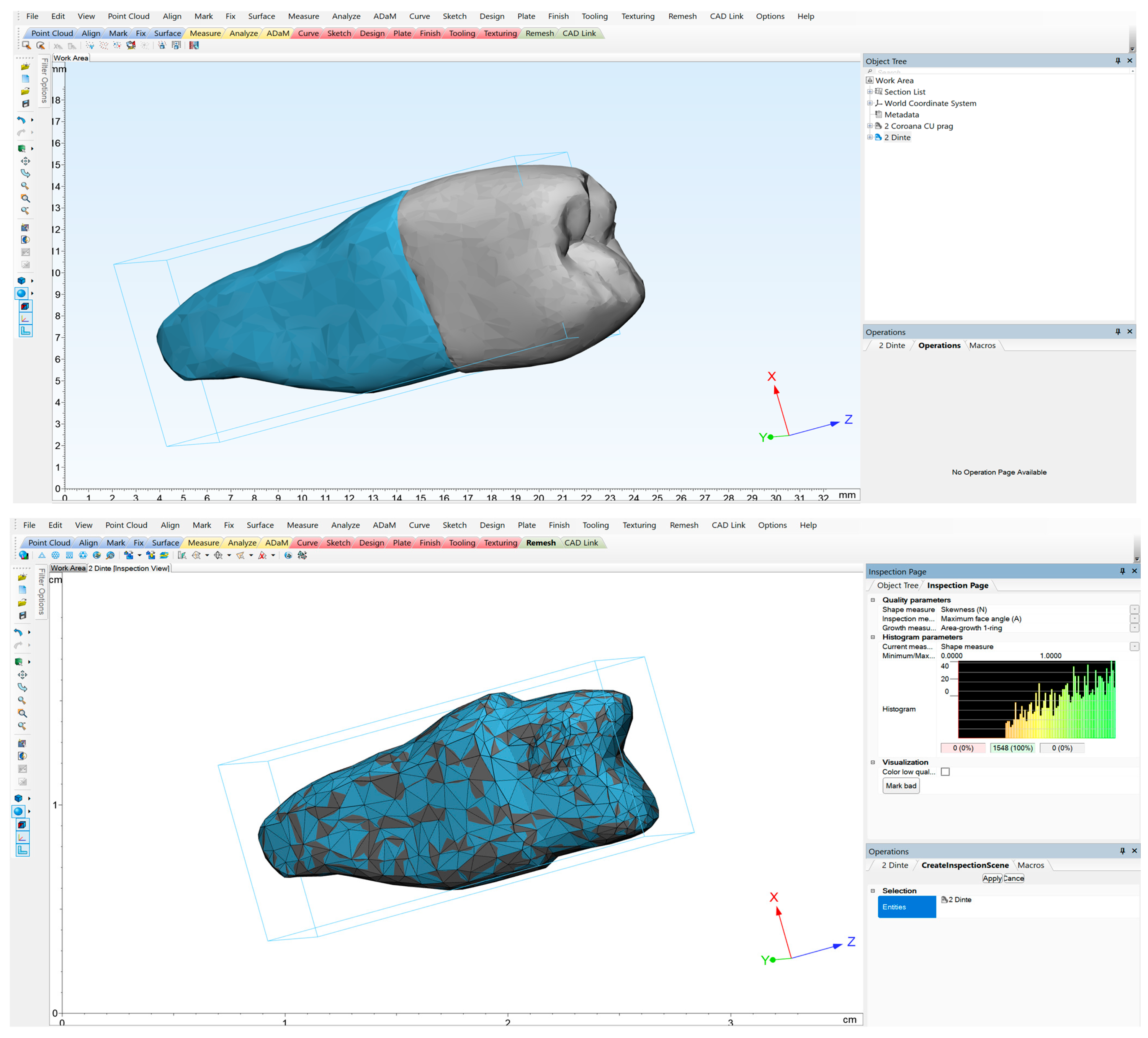This screenshot has height=1038, width=1148.
Task: Open Current measure dropdown in Histogram parameters
Action: (1134, 647)
